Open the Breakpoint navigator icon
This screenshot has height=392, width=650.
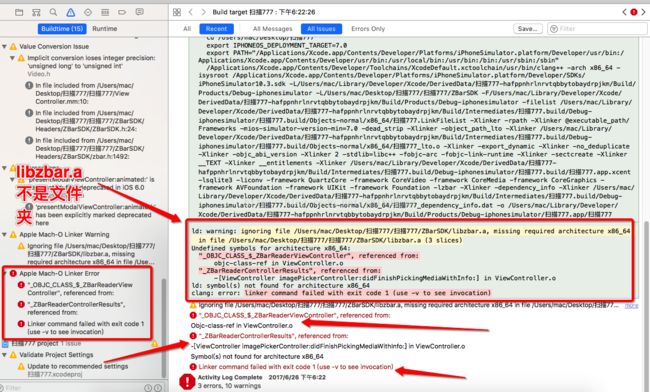[122, 12]
